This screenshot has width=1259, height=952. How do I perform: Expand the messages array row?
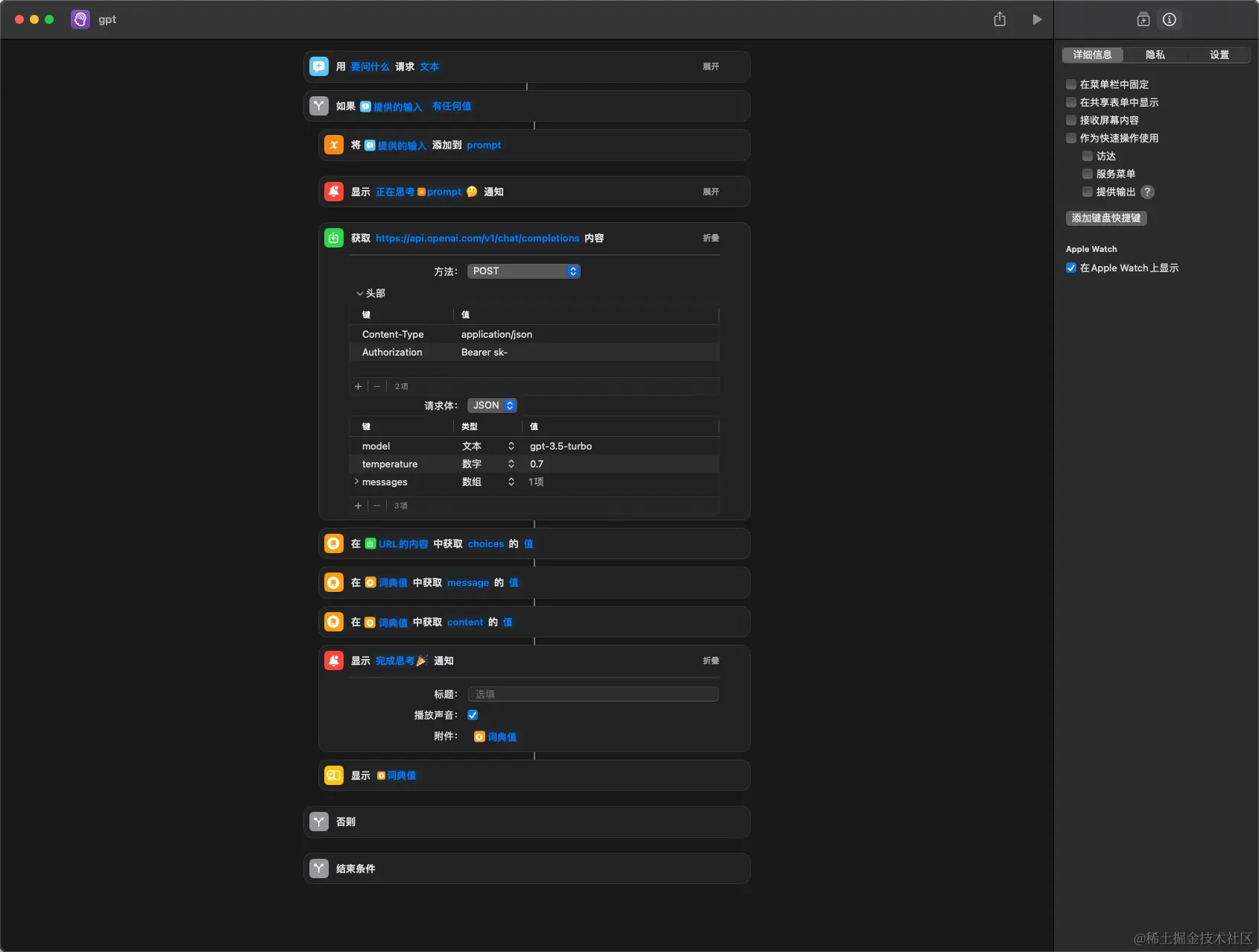(356, 482)
